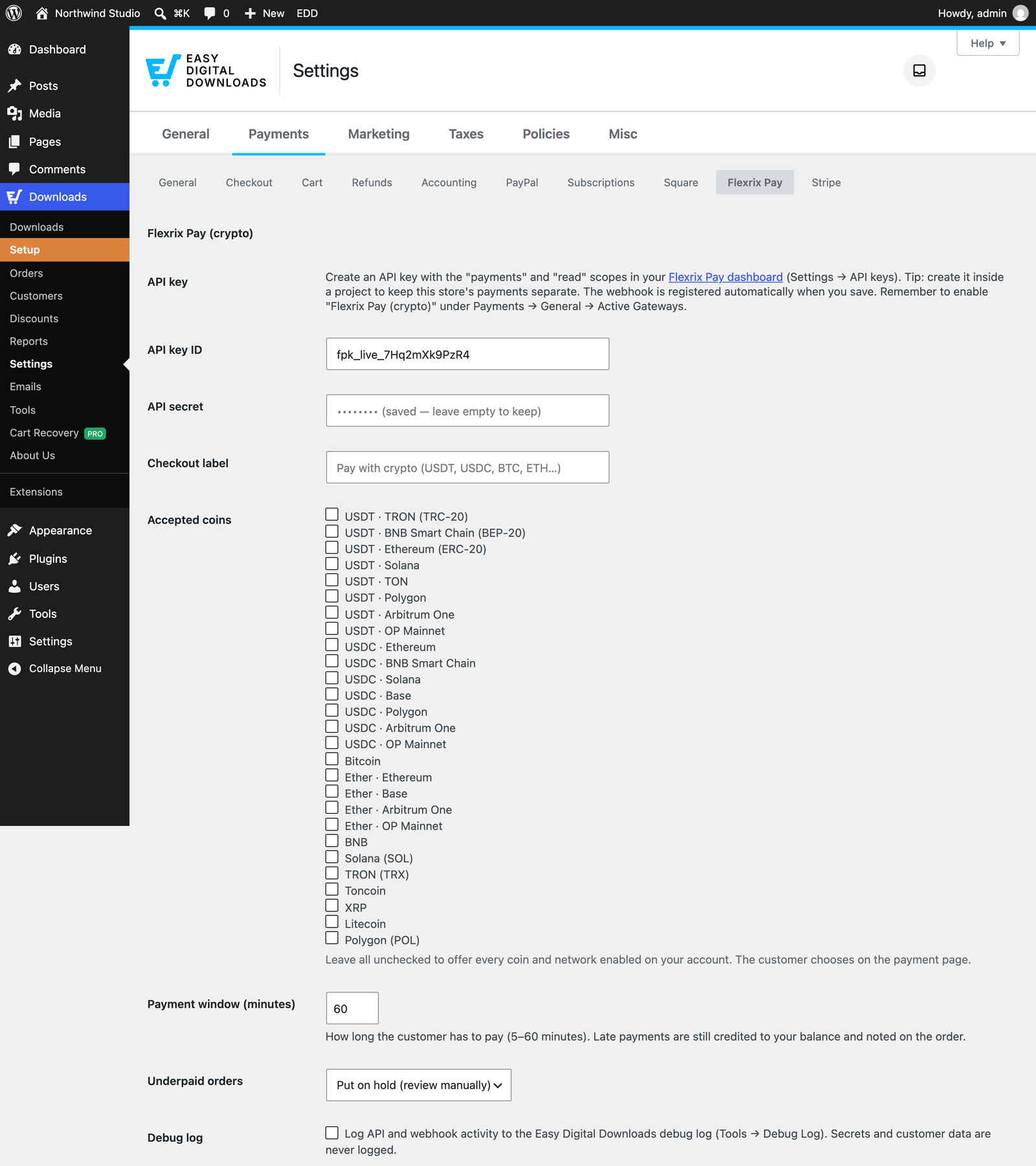Switch to the Taxes tab
Viewport: 1036px width, 1166px height.
[466, 134]
